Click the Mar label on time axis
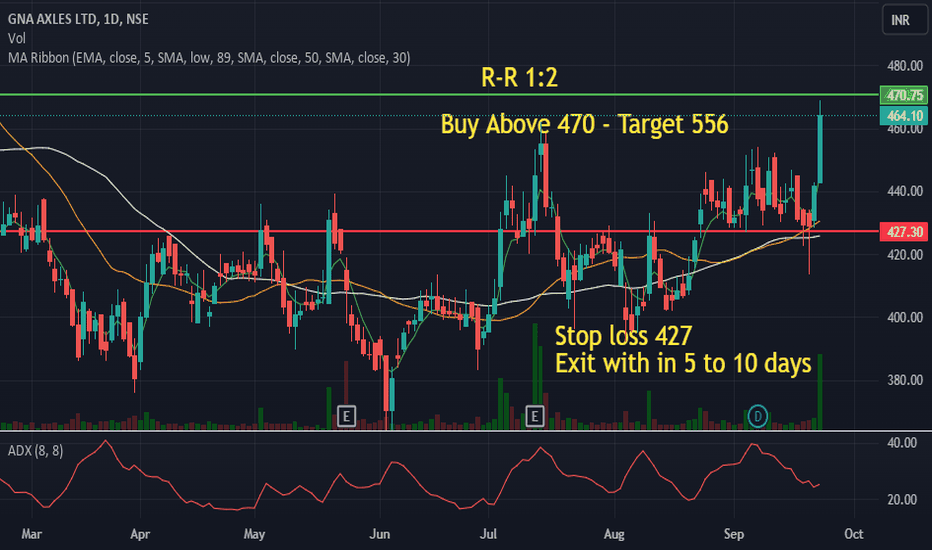 tap(32, 534)
